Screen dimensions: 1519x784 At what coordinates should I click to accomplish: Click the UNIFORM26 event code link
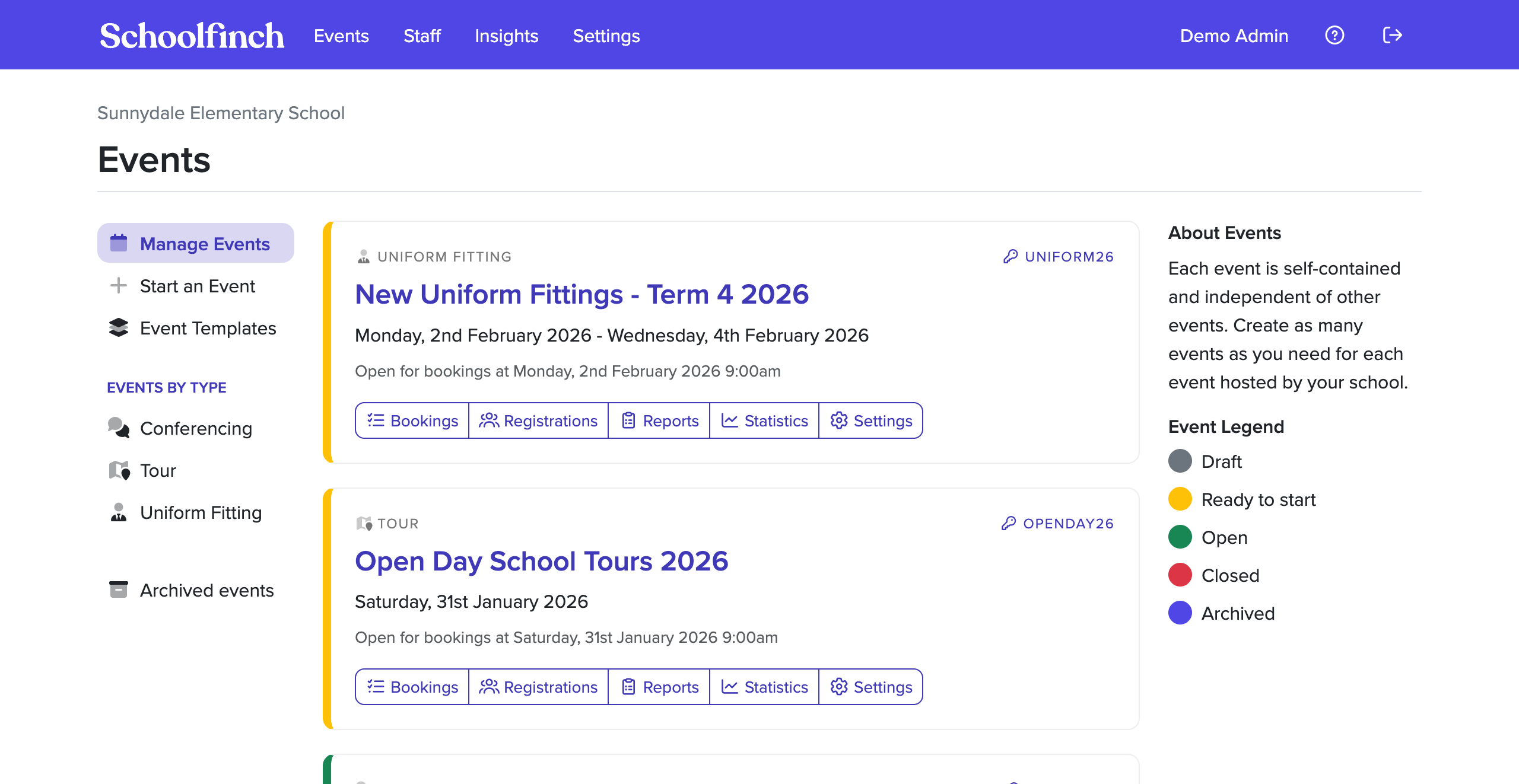click(1059, 257)
